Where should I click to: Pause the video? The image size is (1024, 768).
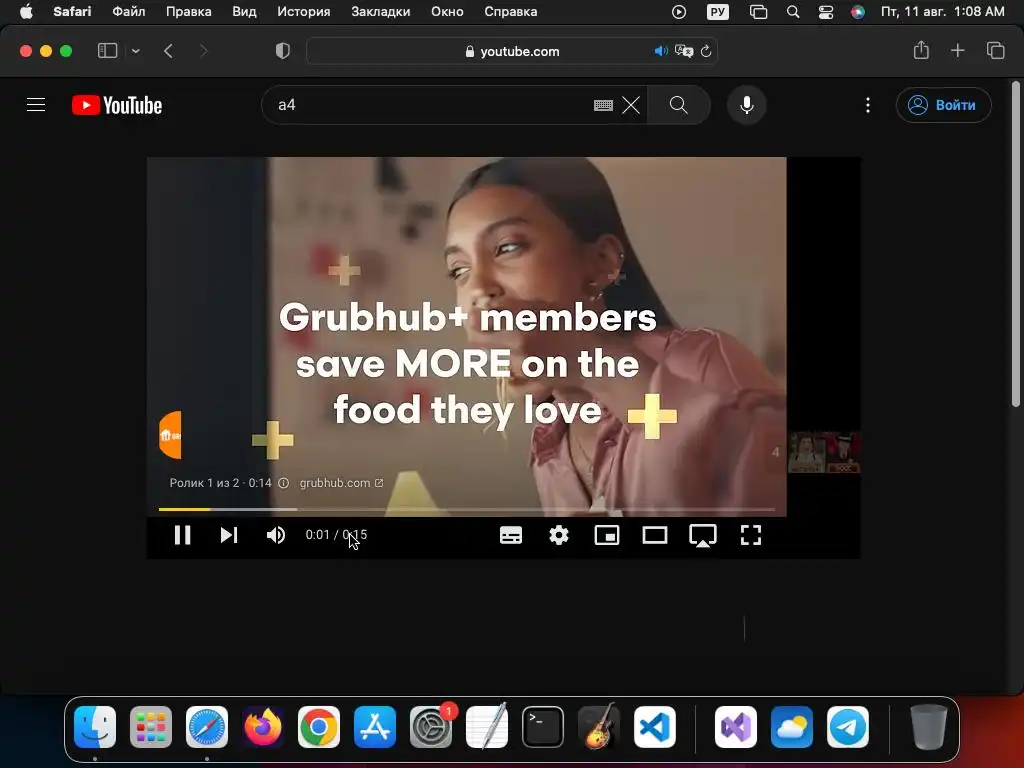(x=182, y=536)
